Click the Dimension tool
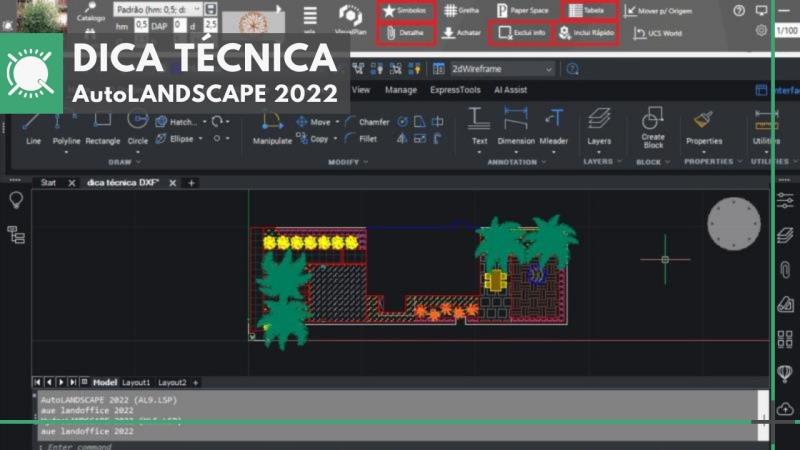 516,127
